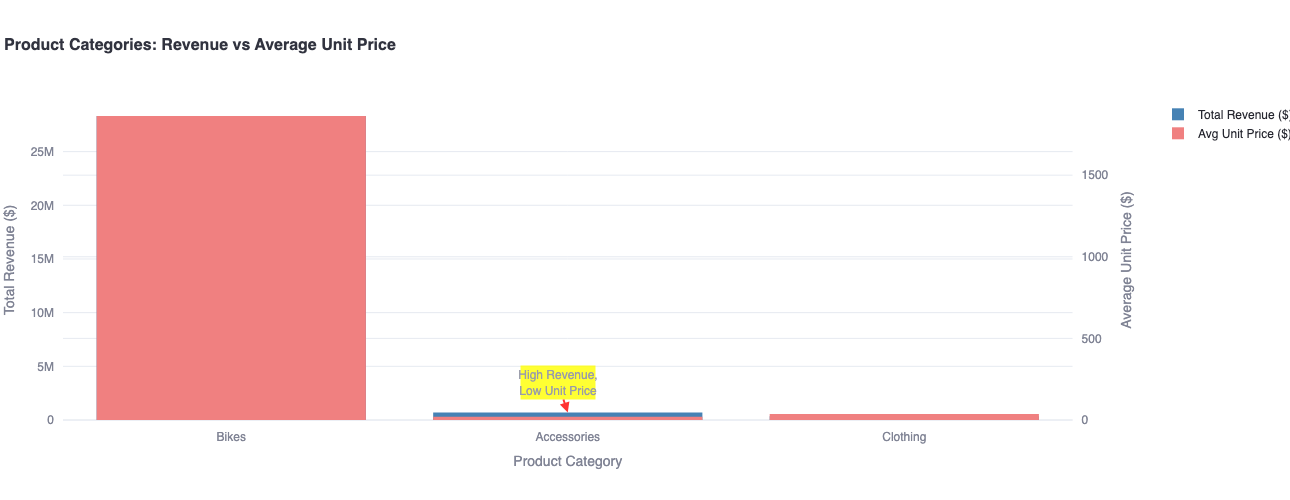Click the red annotation arrow head
This screenshot has height=500, width=1290.
(x=566, y=408)
